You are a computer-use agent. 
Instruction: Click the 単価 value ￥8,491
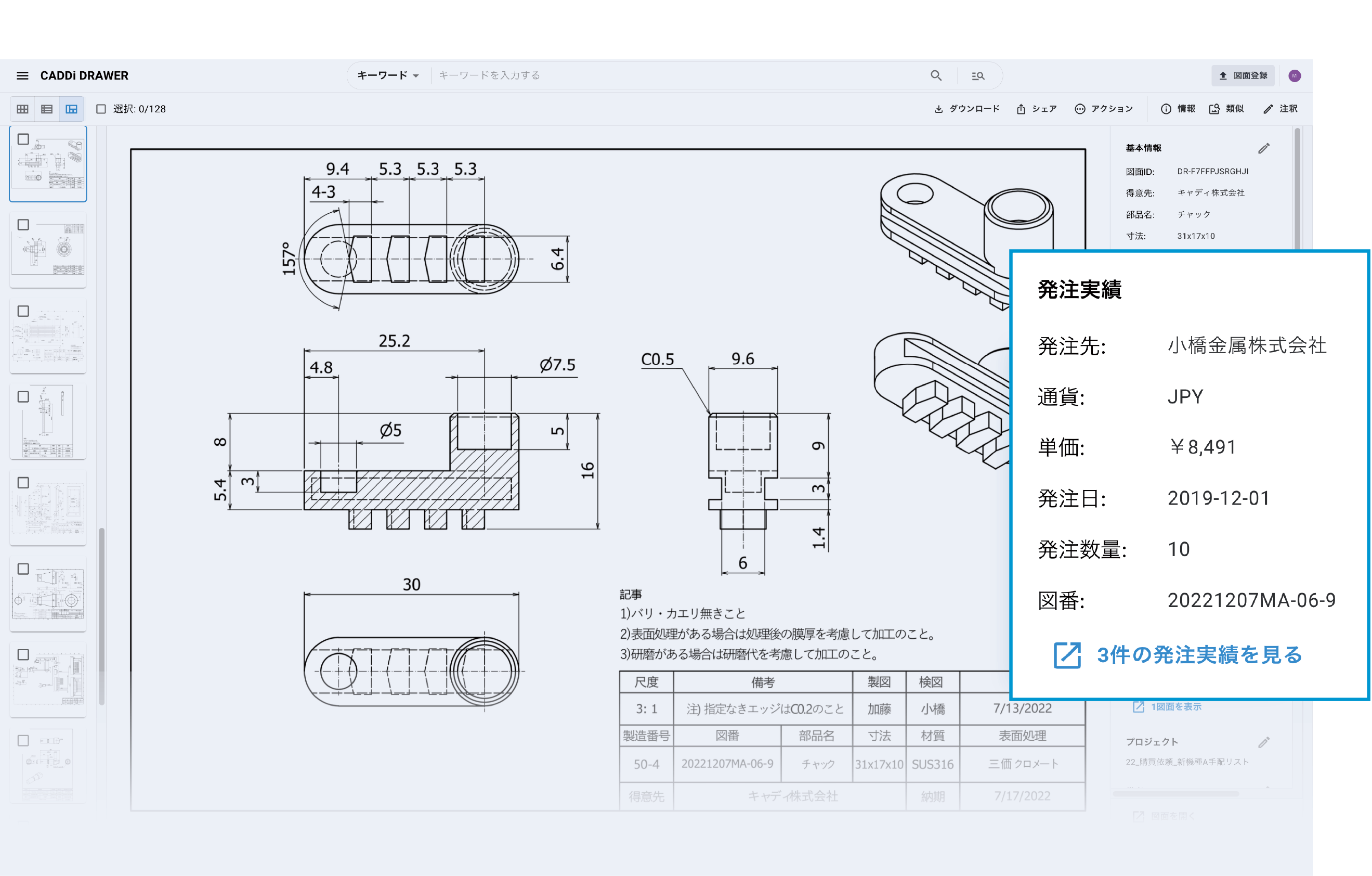(1202, 447)
